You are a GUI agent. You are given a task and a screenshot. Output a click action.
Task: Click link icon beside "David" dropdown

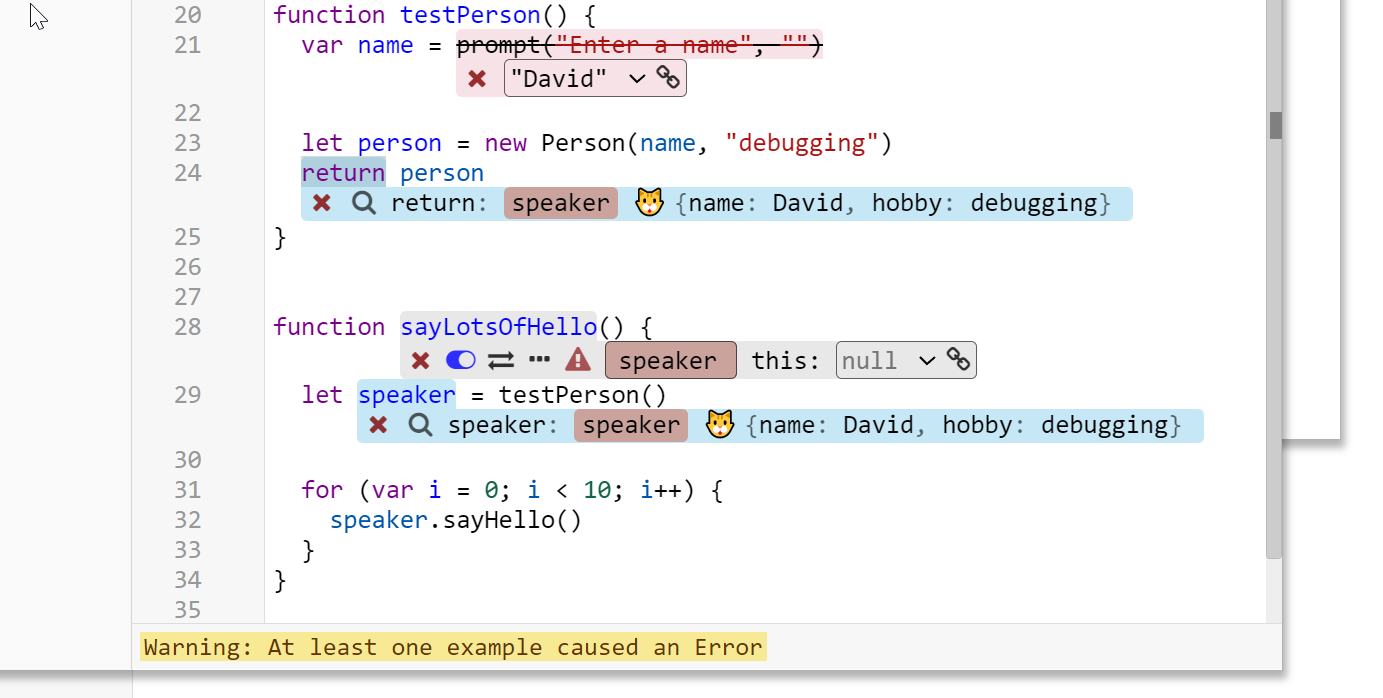coord(668,78)
